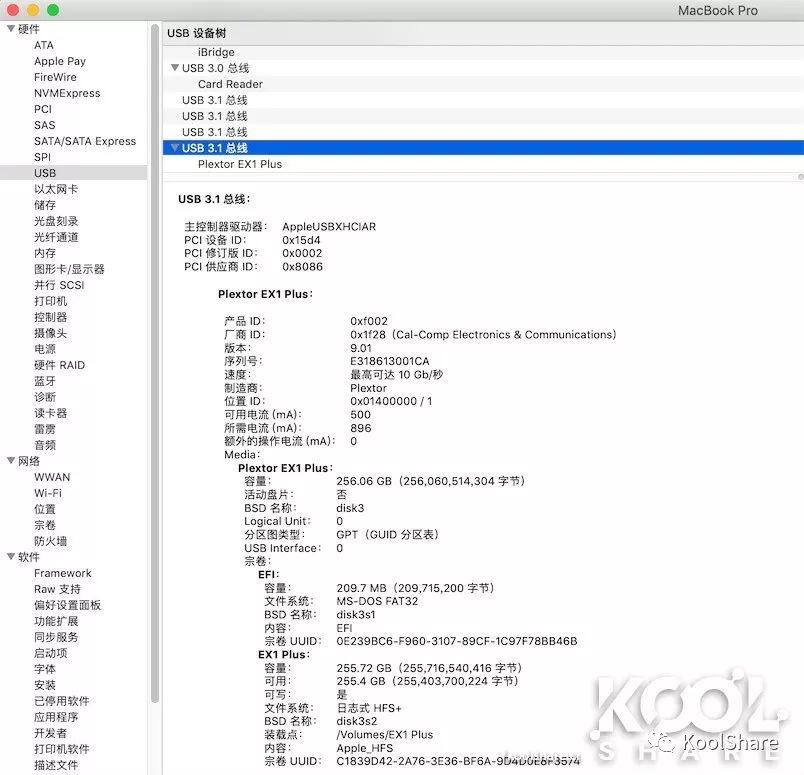
Task: Select 打印机 in the hardware list
Action: 50,301
